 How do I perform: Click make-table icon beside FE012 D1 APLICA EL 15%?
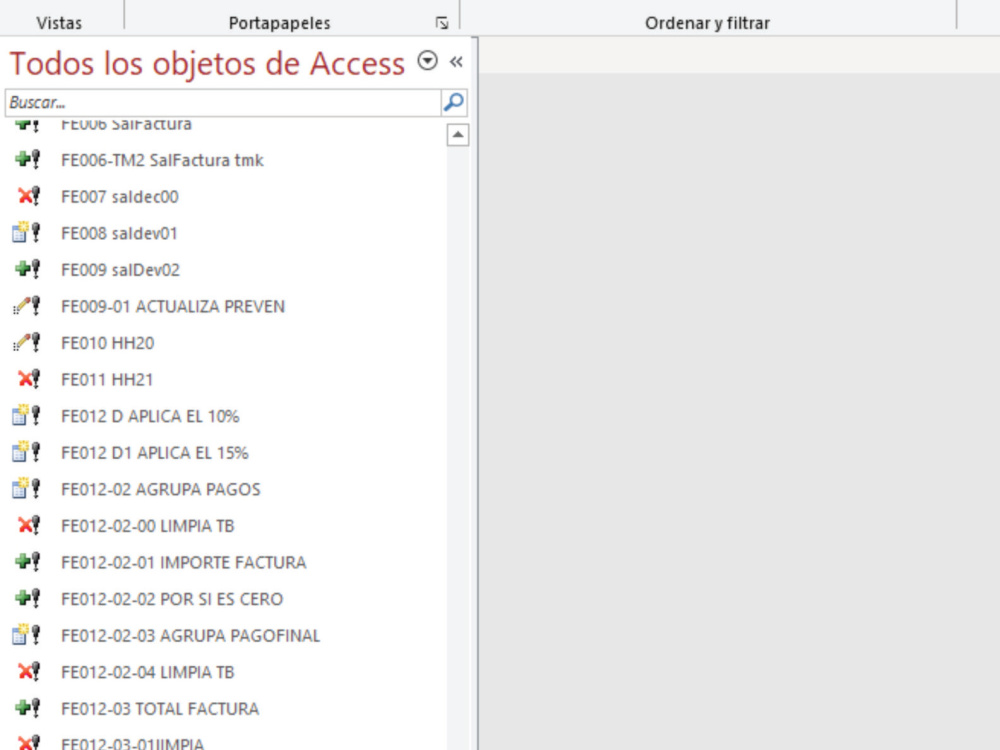coord(27,452)
